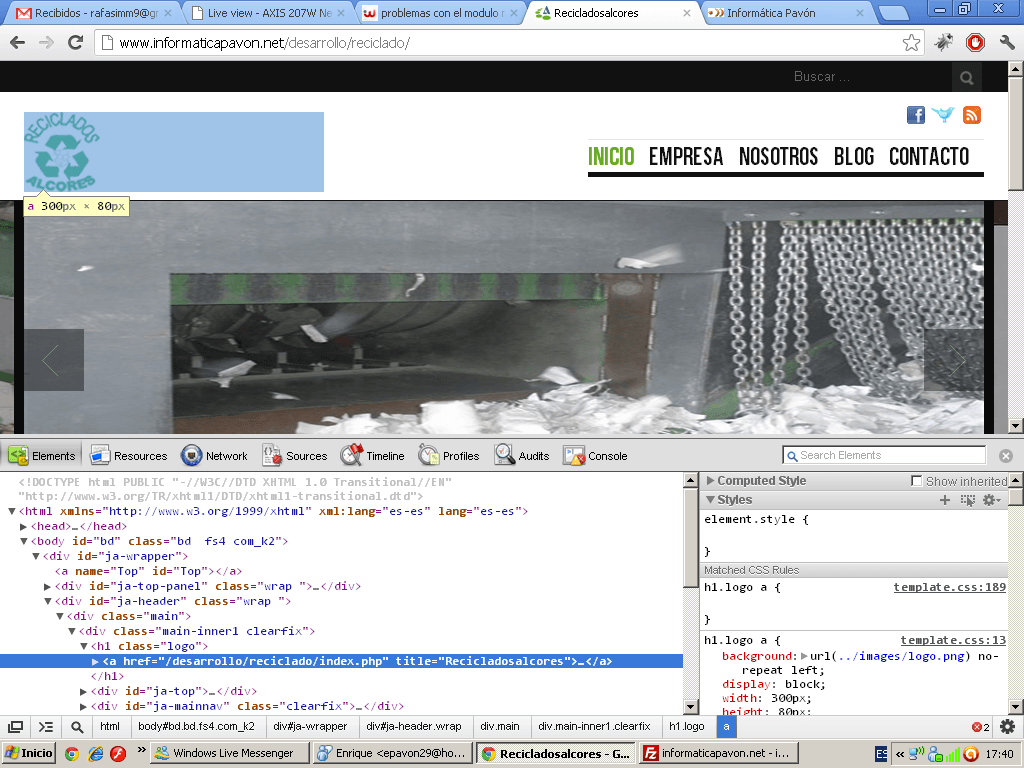The height and width of the screenshot is (768, 1024).
Task: Open the Twitter bird icon
Action: coord(943,116)
